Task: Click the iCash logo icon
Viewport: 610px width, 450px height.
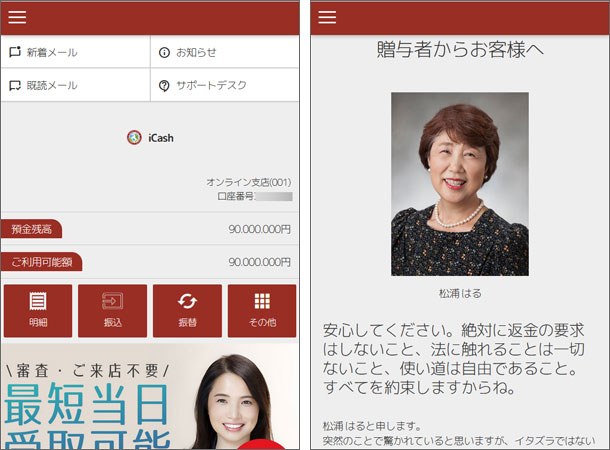Action: pyautogui.click(x=134, y=138)
